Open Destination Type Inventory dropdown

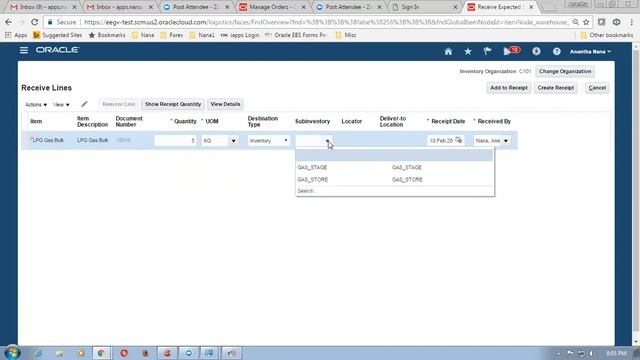click(x=269, y=140)
